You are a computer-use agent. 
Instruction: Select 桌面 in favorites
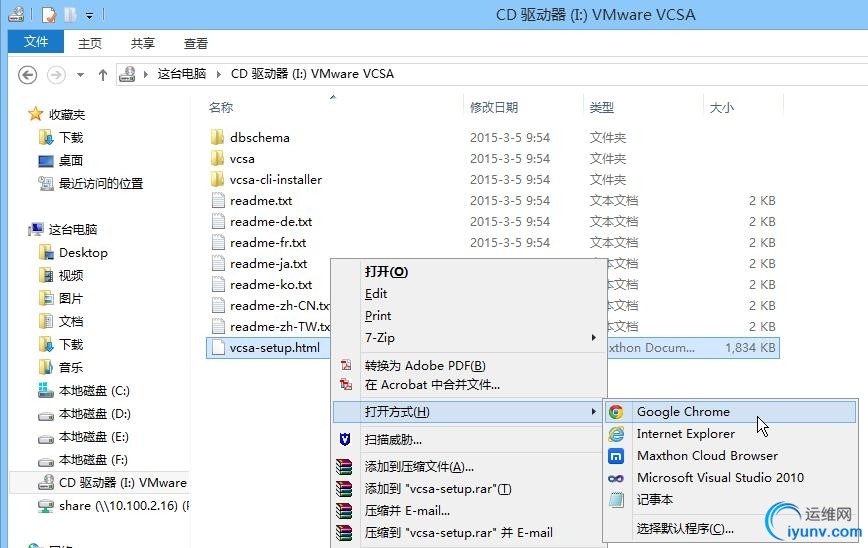point(71,161)
